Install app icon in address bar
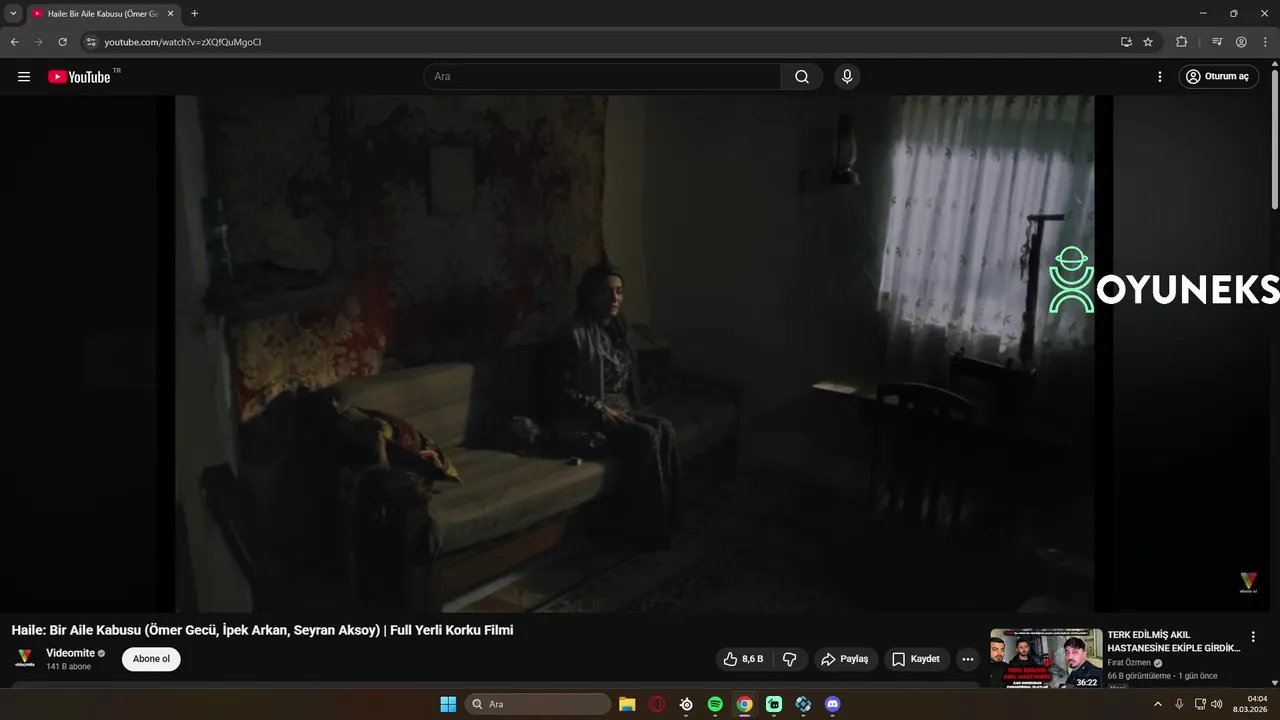The width and height of the screenshot is (1280, 720). (1126, 42)
